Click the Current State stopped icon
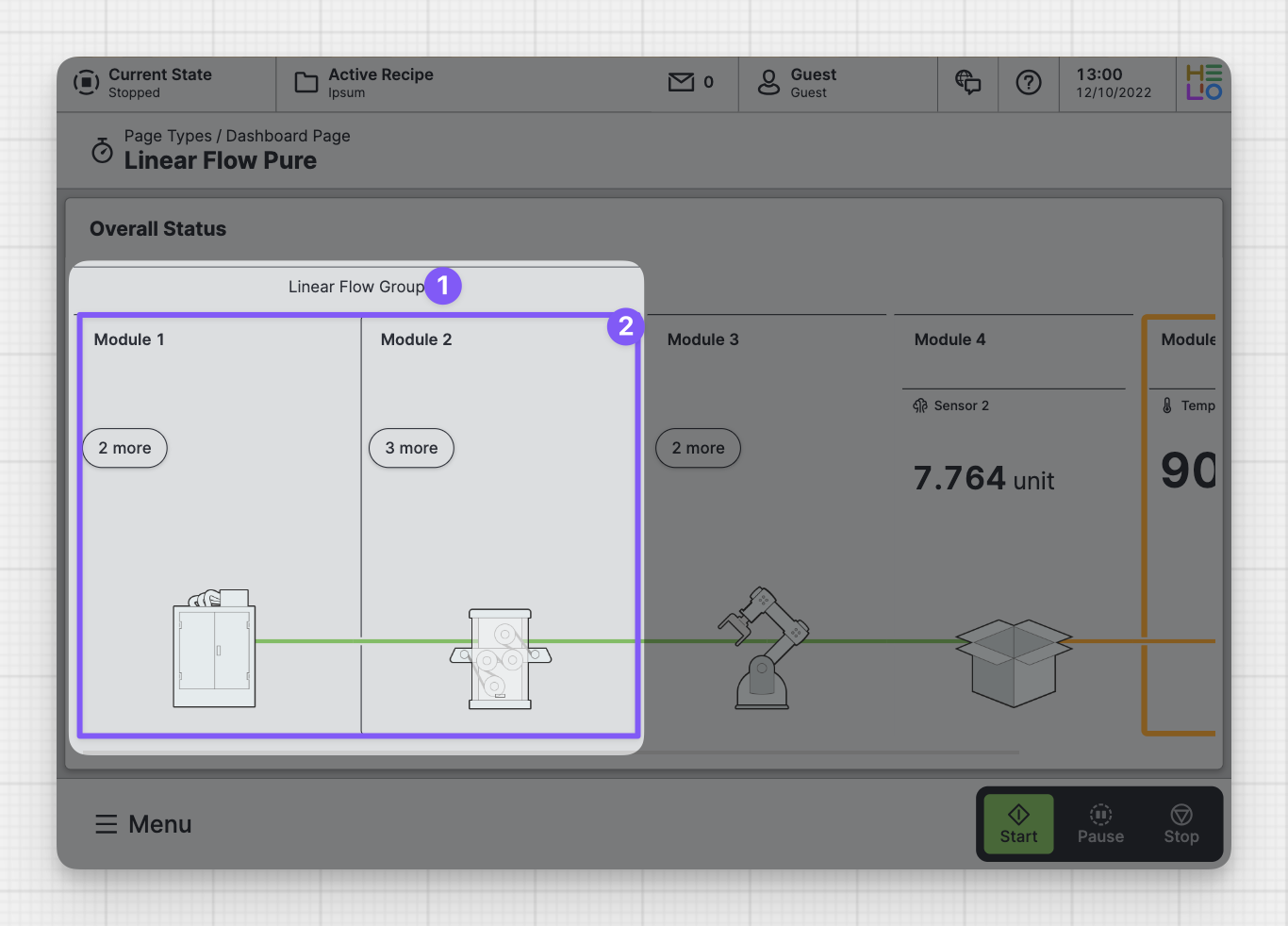The height and width of the screenshot is (926, 1288). click(86, 83)
